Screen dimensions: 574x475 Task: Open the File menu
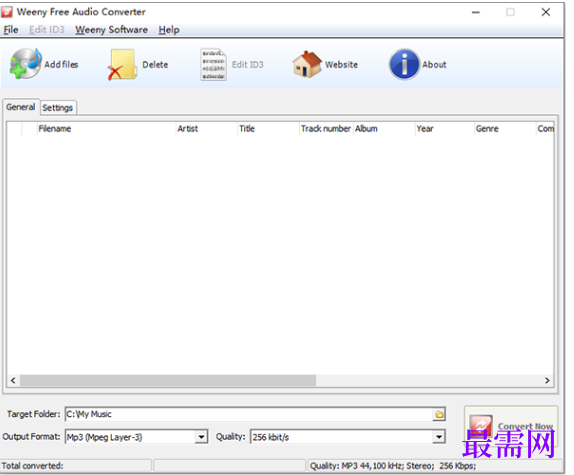pos(11,30)
